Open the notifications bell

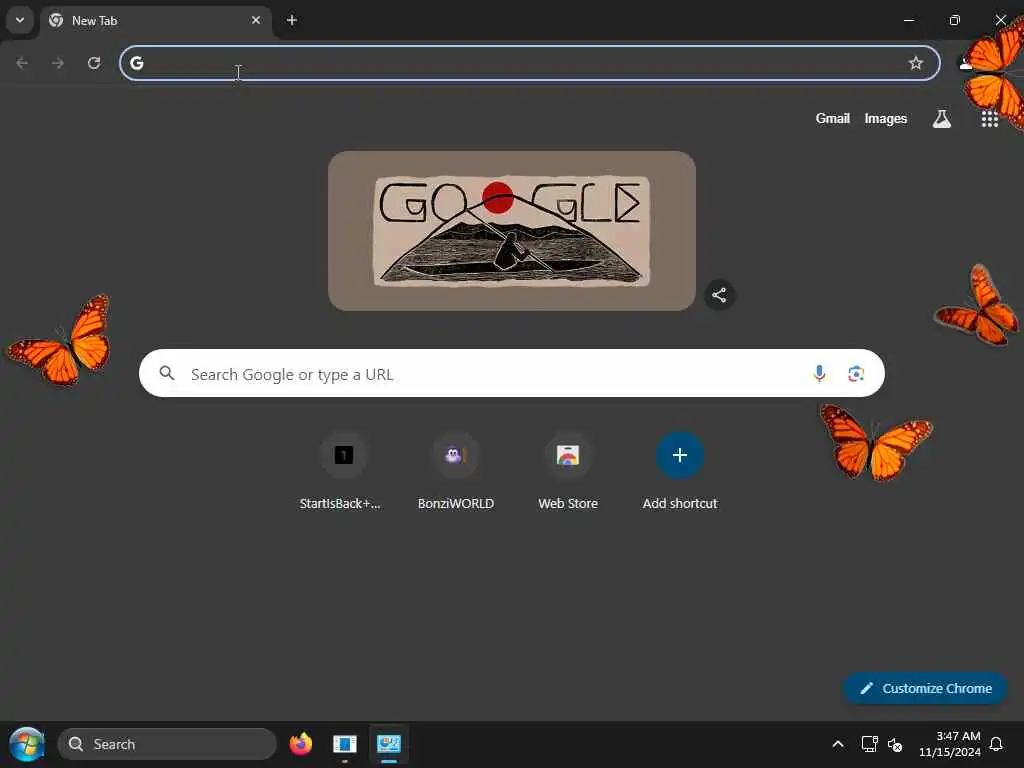point(997,744)
